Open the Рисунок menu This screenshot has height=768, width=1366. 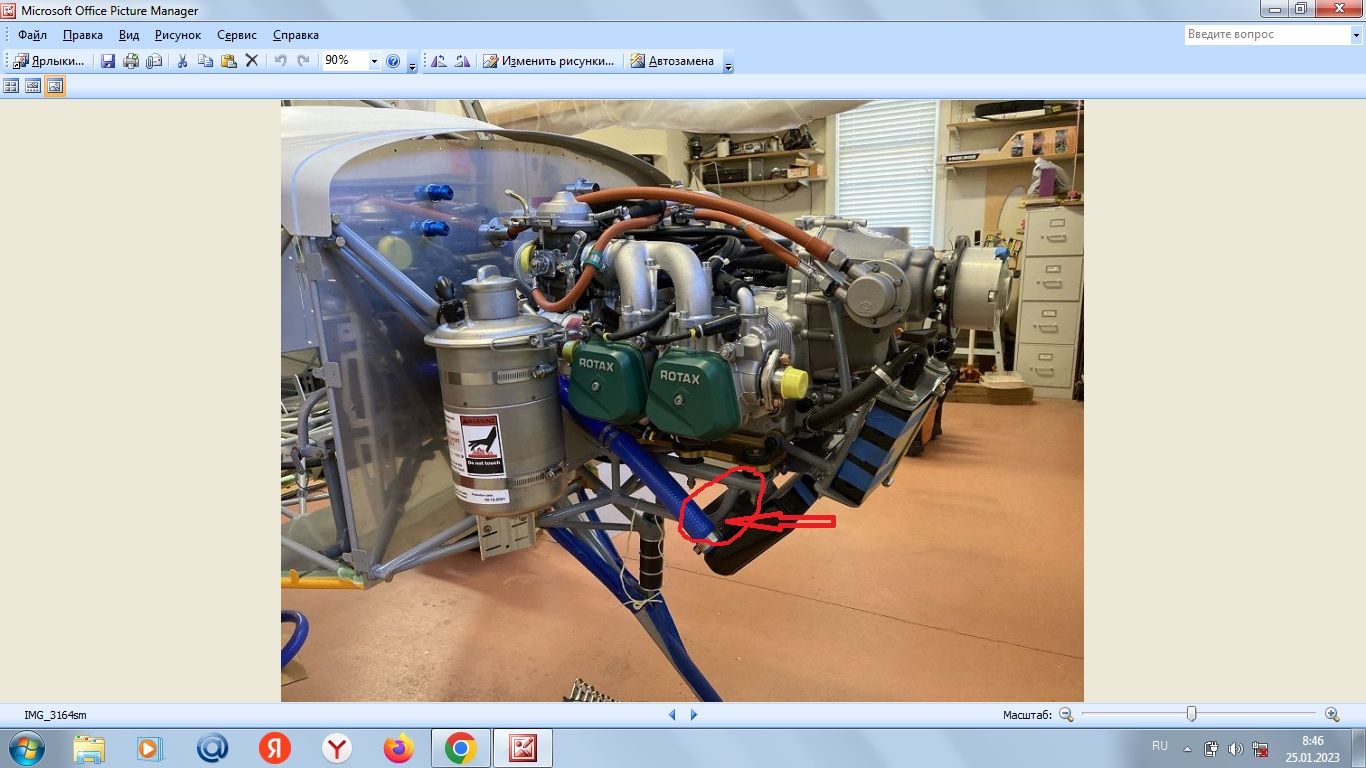178,35
